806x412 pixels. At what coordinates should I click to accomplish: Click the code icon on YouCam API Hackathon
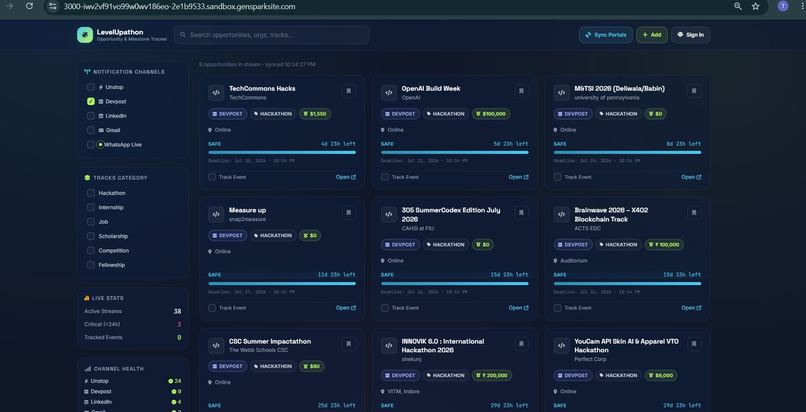tap(561, 345)
